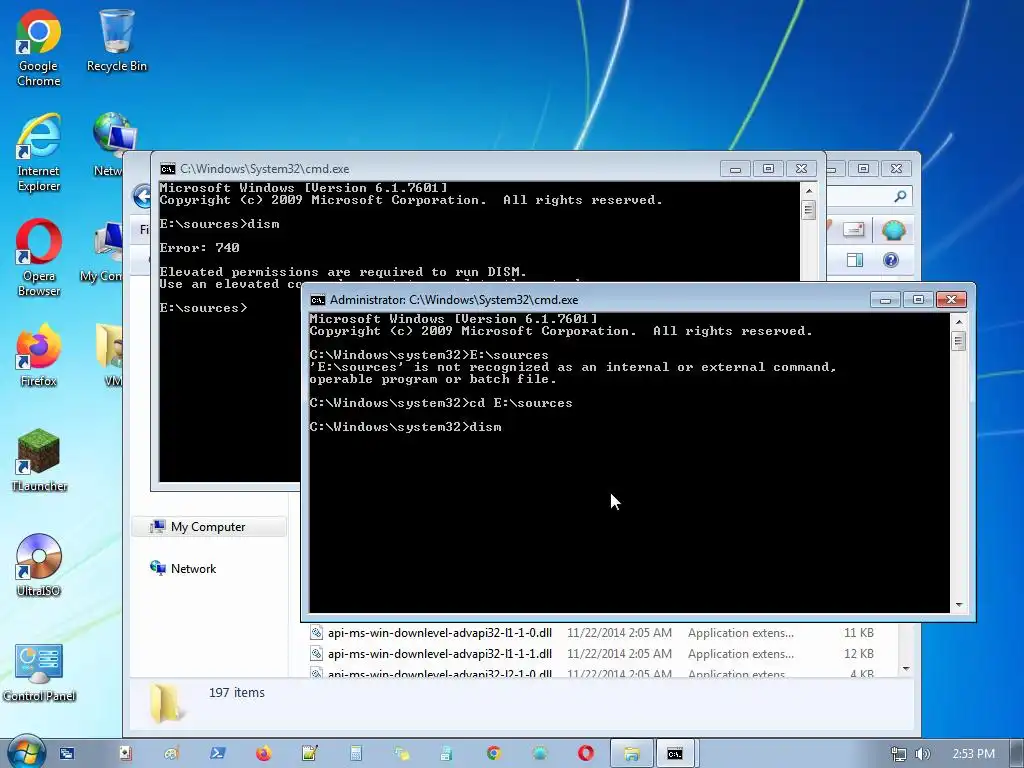Close the Explorer window behind
Viewport: 1024px width, 768px height.
click(x=897, y=169)
